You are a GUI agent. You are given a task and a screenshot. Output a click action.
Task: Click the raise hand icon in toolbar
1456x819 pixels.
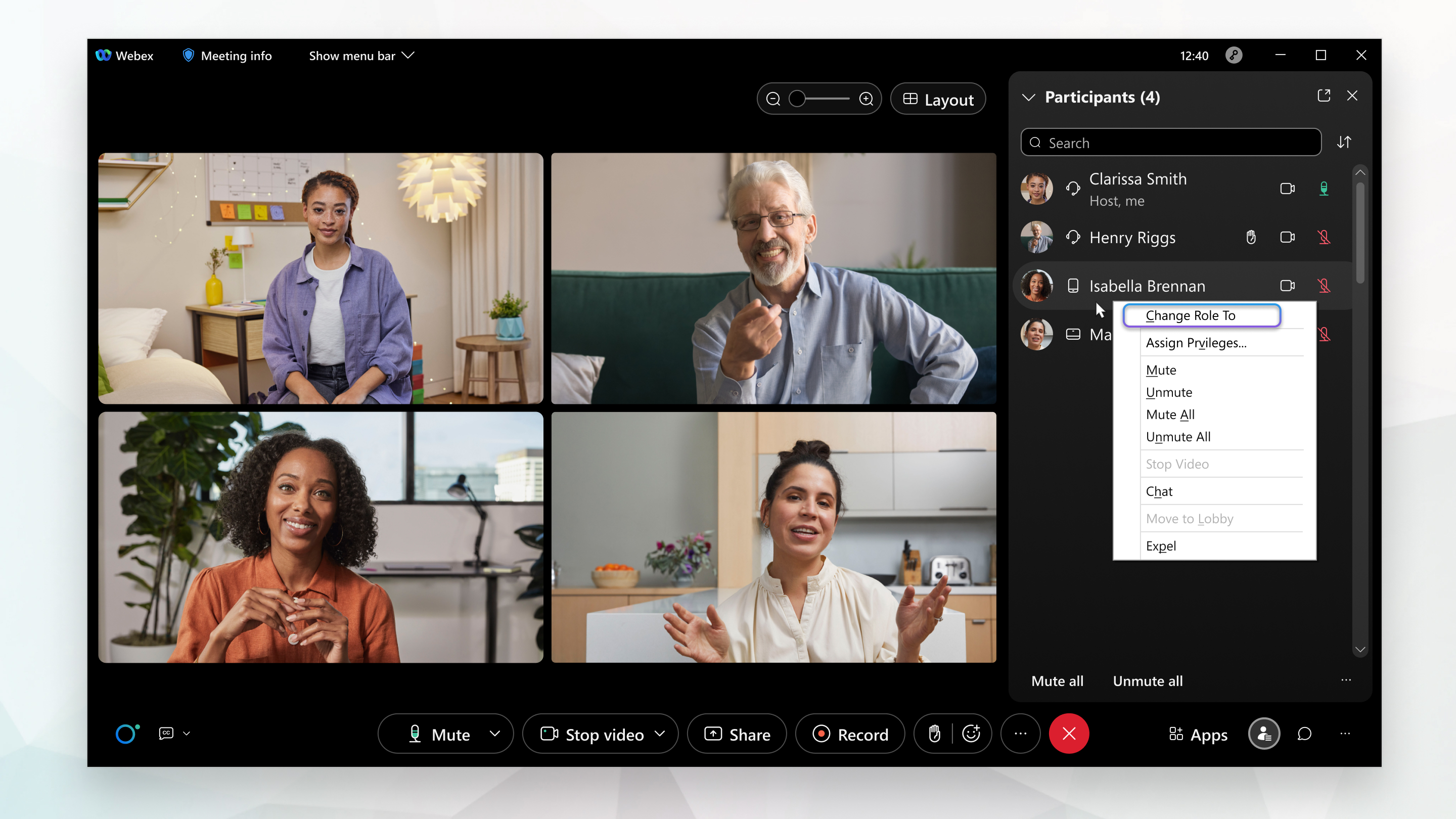[x=934, y=734]
